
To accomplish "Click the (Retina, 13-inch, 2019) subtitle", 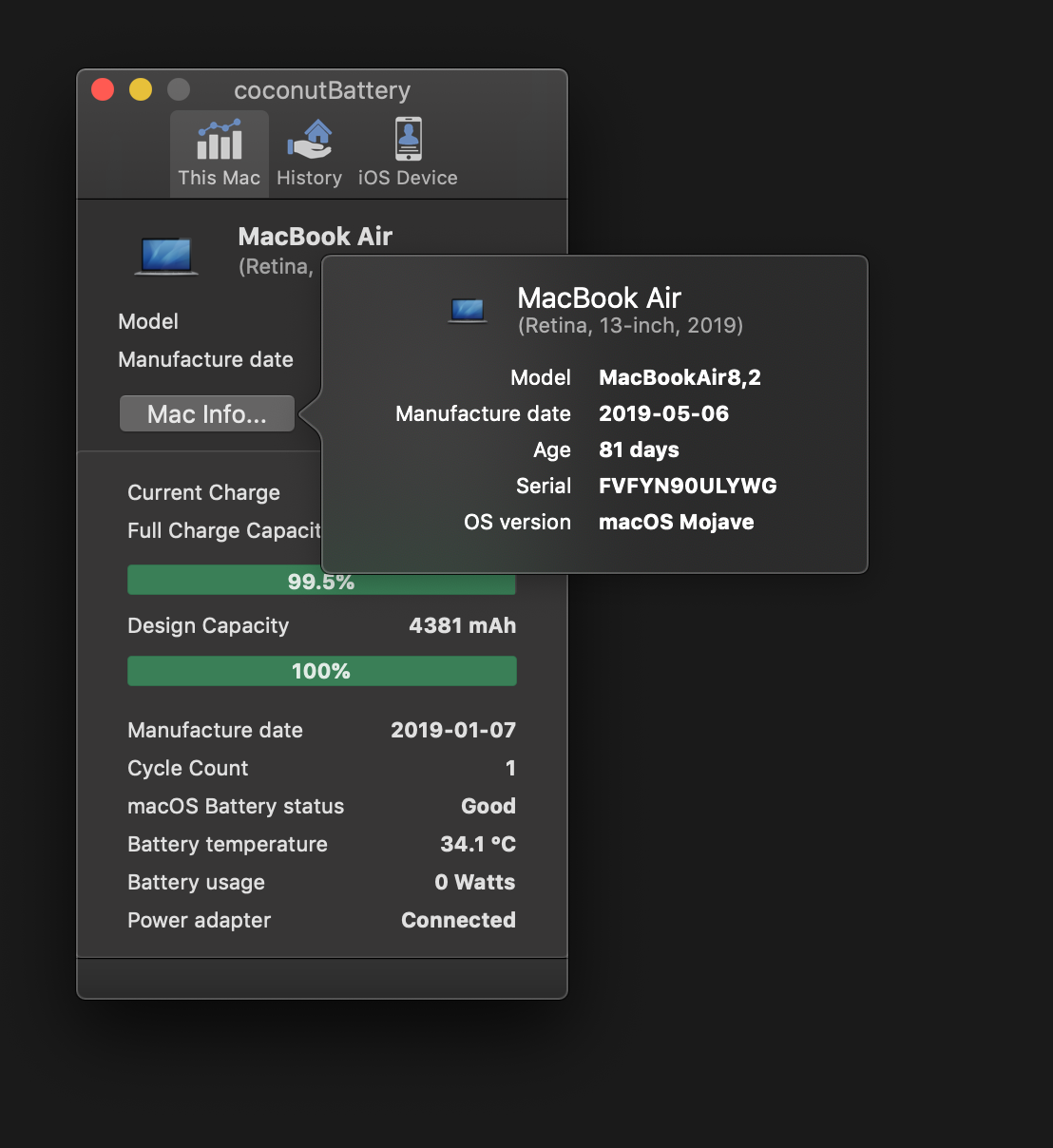I will click(630, 326).
